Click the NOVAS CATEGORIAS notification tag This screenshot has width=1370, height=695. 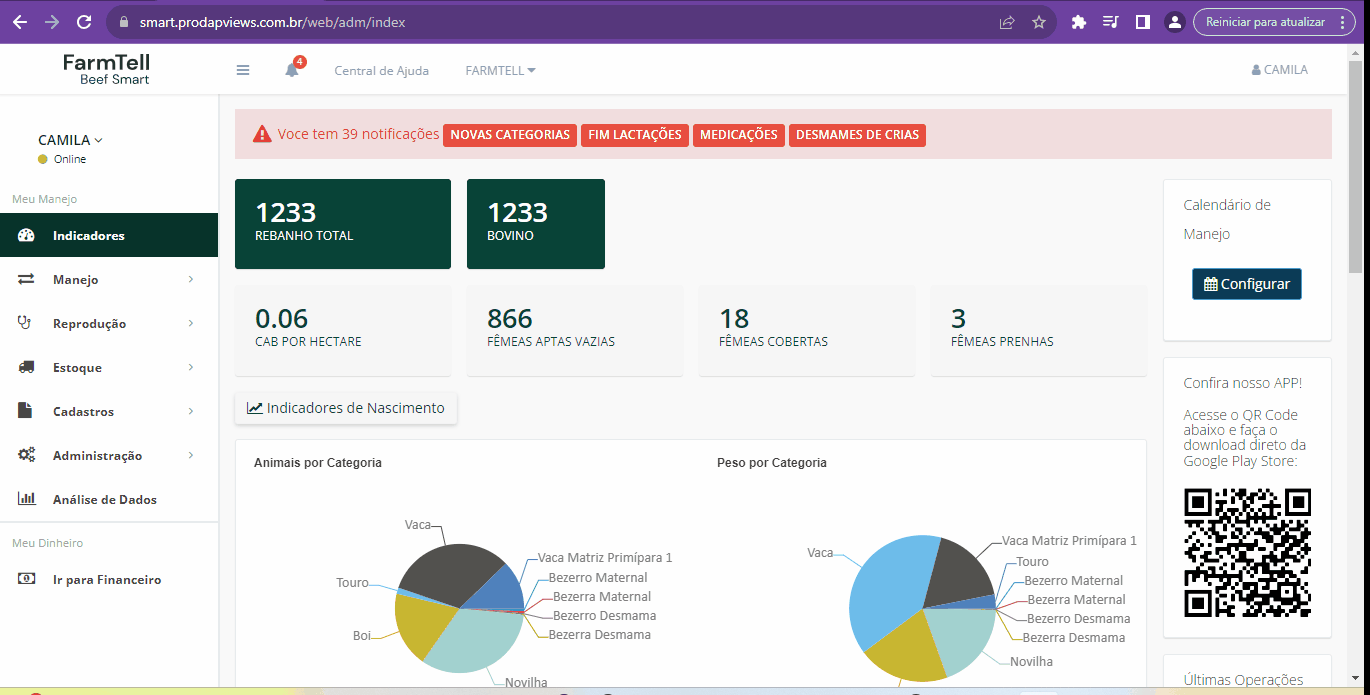coord(509,135)
